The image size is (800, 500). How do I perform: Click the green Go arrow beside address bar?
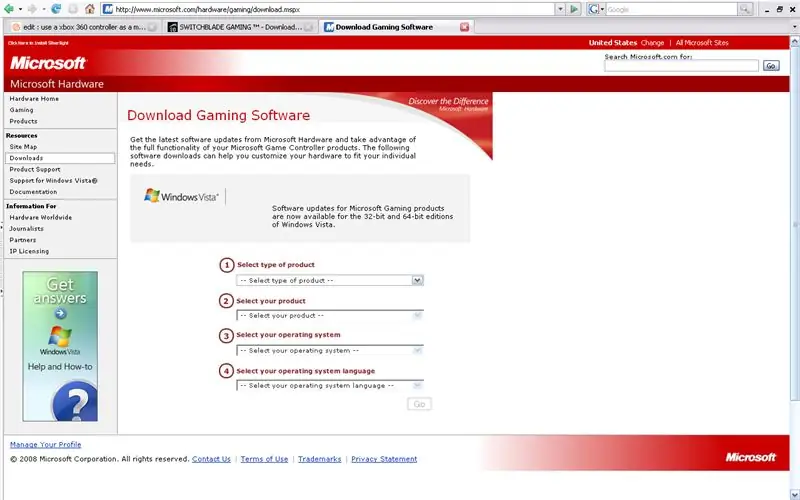pyautogui.click(x=574, y=9)
